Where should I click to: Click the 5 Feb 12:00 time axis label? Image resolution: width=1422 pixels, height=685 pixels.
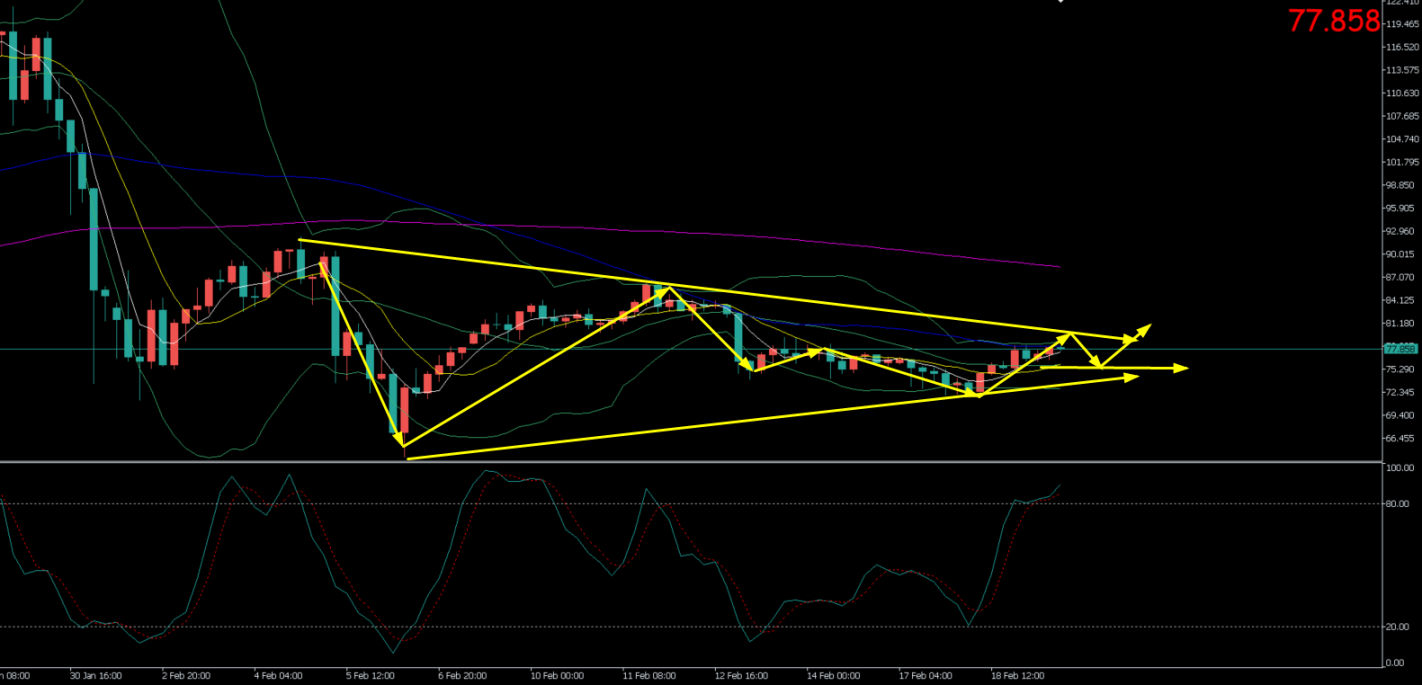click(x=368, y=676)
